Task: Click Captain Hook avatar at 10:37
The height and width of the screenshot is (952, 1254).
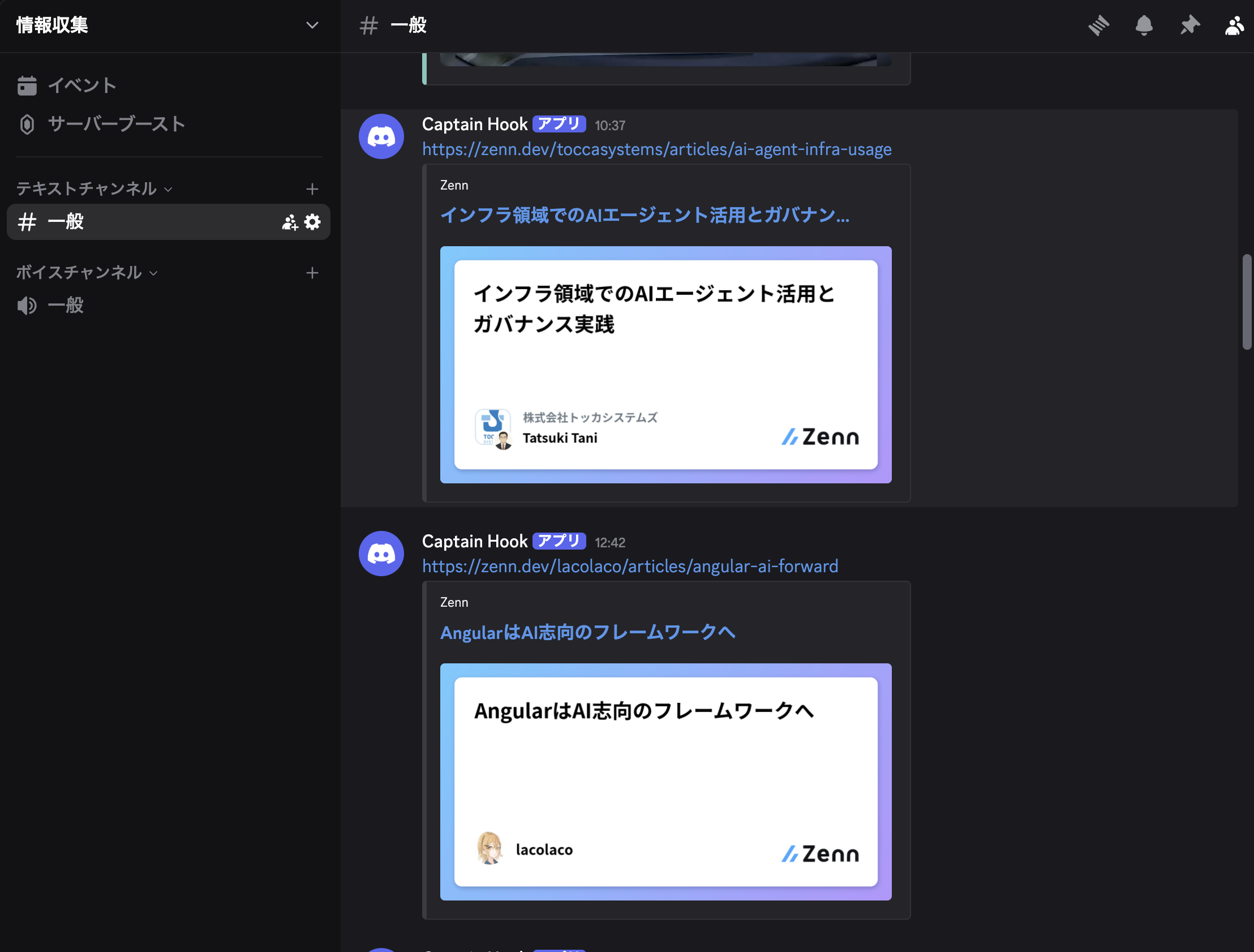Action: point(381,136)
